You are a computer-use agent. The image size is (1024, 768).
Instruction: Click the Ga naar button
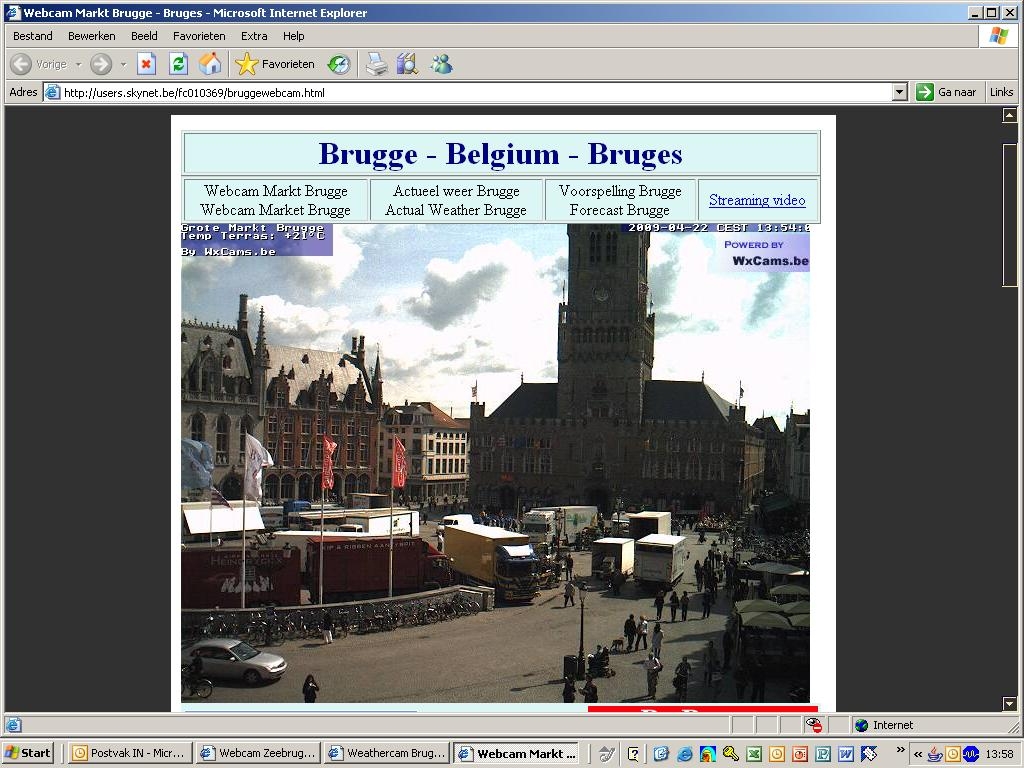coord(946,92)
